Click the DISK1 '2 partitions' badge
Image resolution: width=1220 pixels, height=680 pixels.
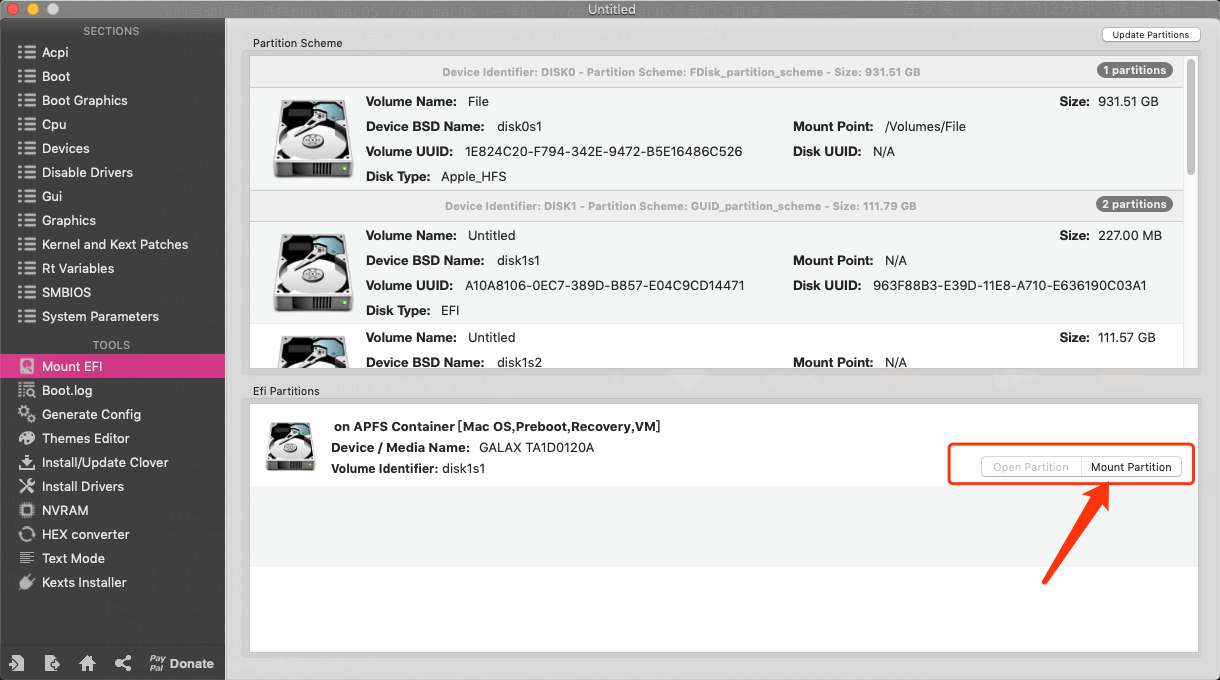(1134, 204)
